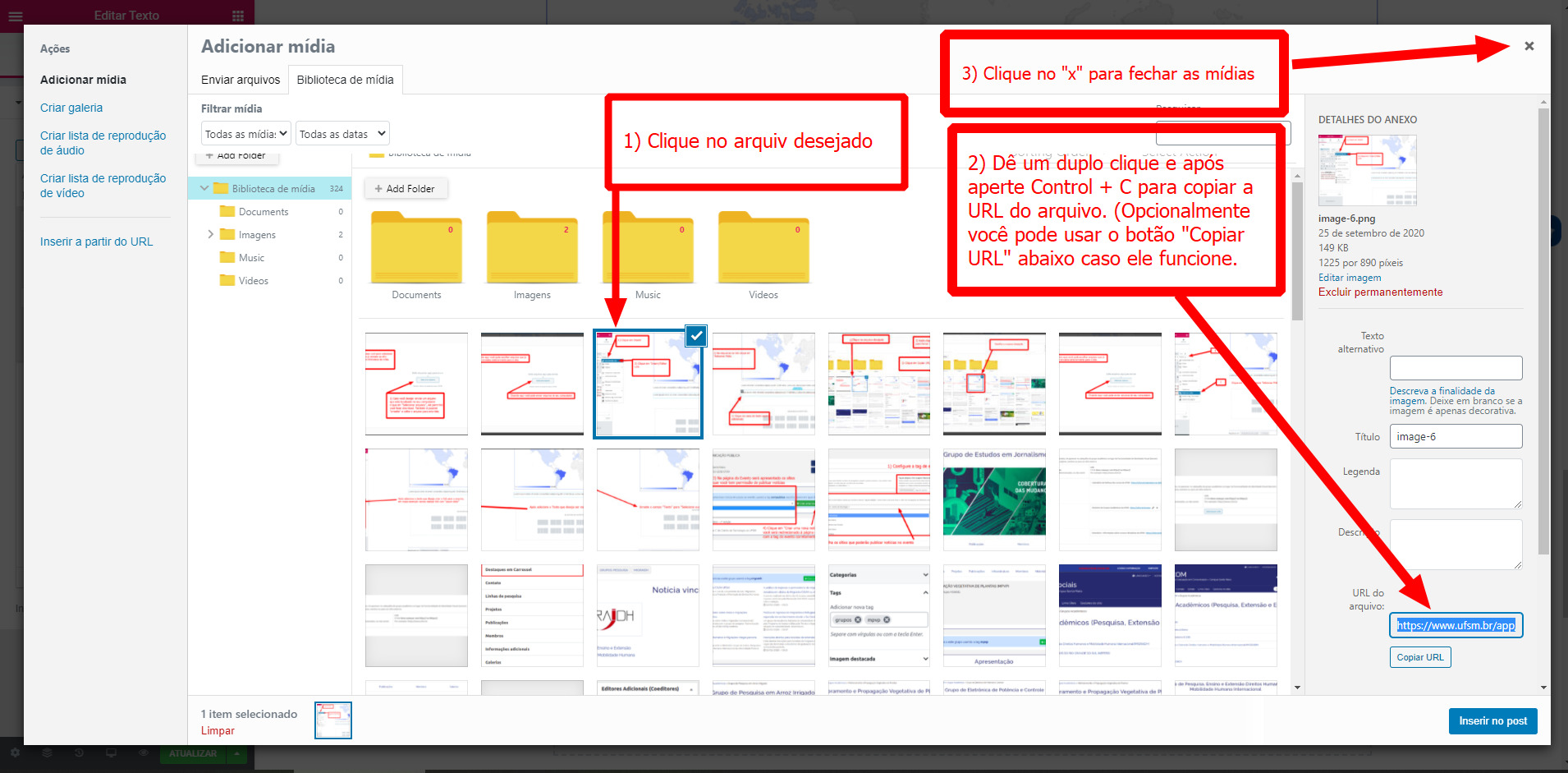
Task: Switch to the Enviar arquivos tab
Action: point(241,80)
